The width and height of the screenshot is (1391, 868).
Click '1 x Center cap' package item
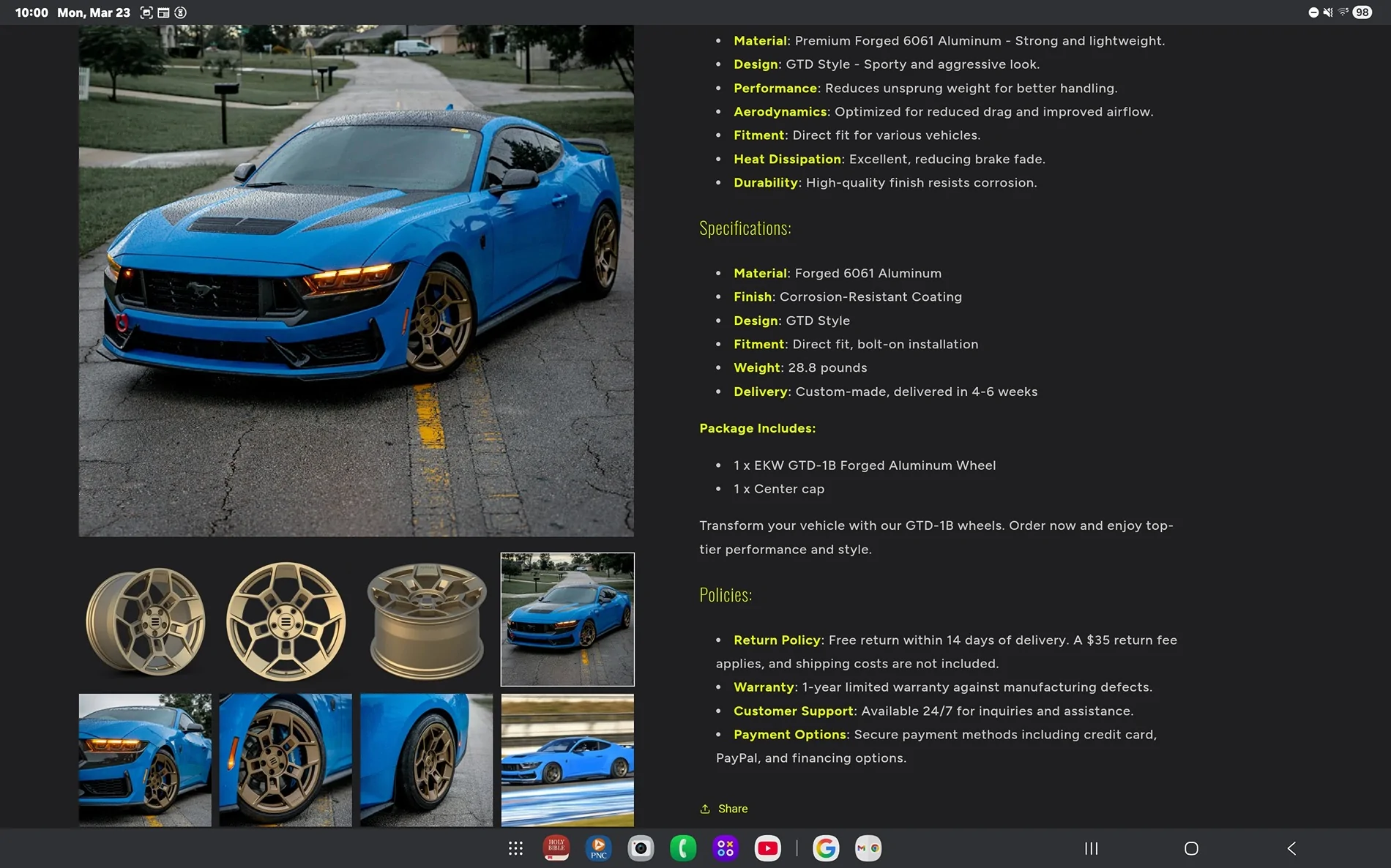tap(779, 489)
